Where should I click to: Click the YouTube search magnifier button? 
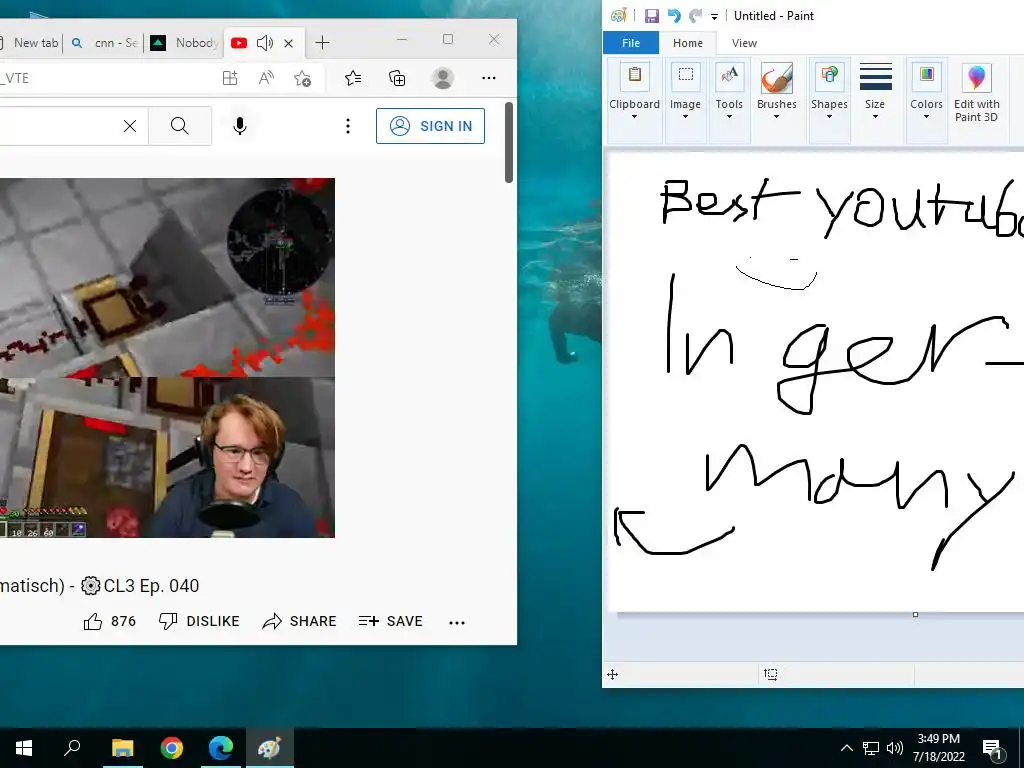180,126
